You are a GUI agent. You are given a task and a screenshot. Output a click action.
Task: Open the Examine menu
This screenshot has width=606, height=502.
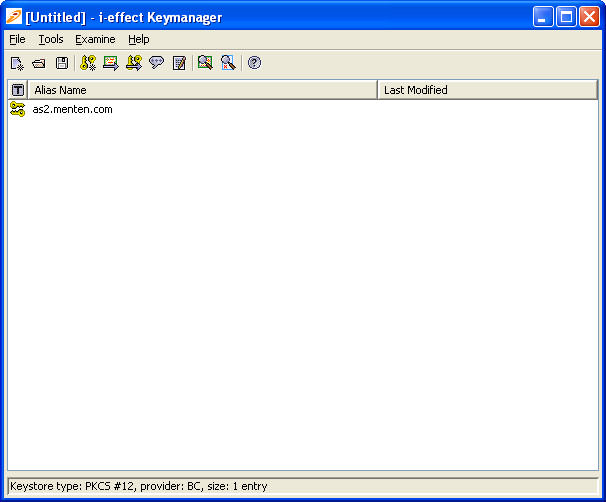[95, 39]
